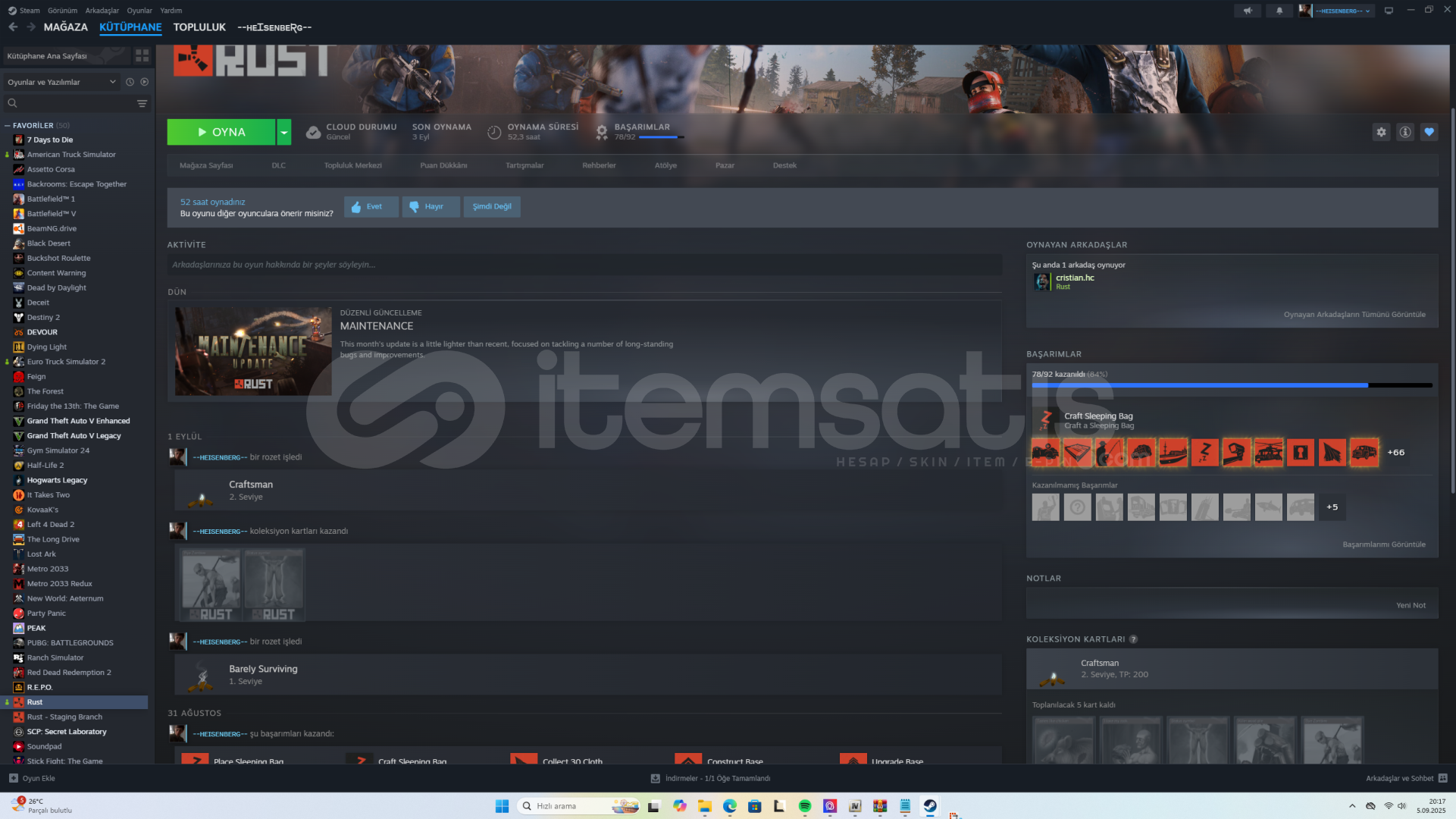Open the Steam icon in the taskbar
Screen dimensions: 1456x819
click(x=930, y=806)
